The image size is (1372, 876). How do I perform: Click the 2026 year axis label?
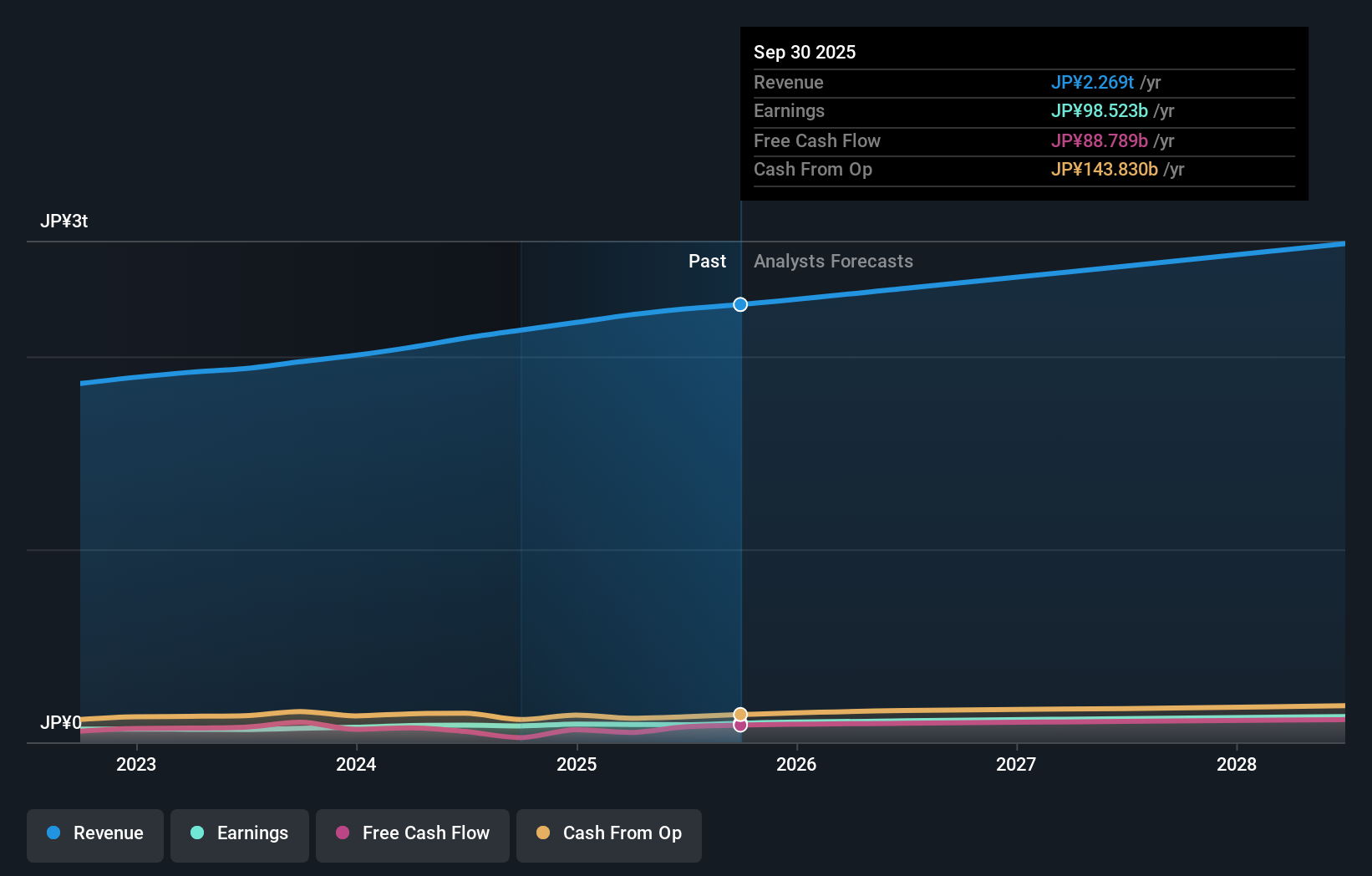tap(797, 764)
